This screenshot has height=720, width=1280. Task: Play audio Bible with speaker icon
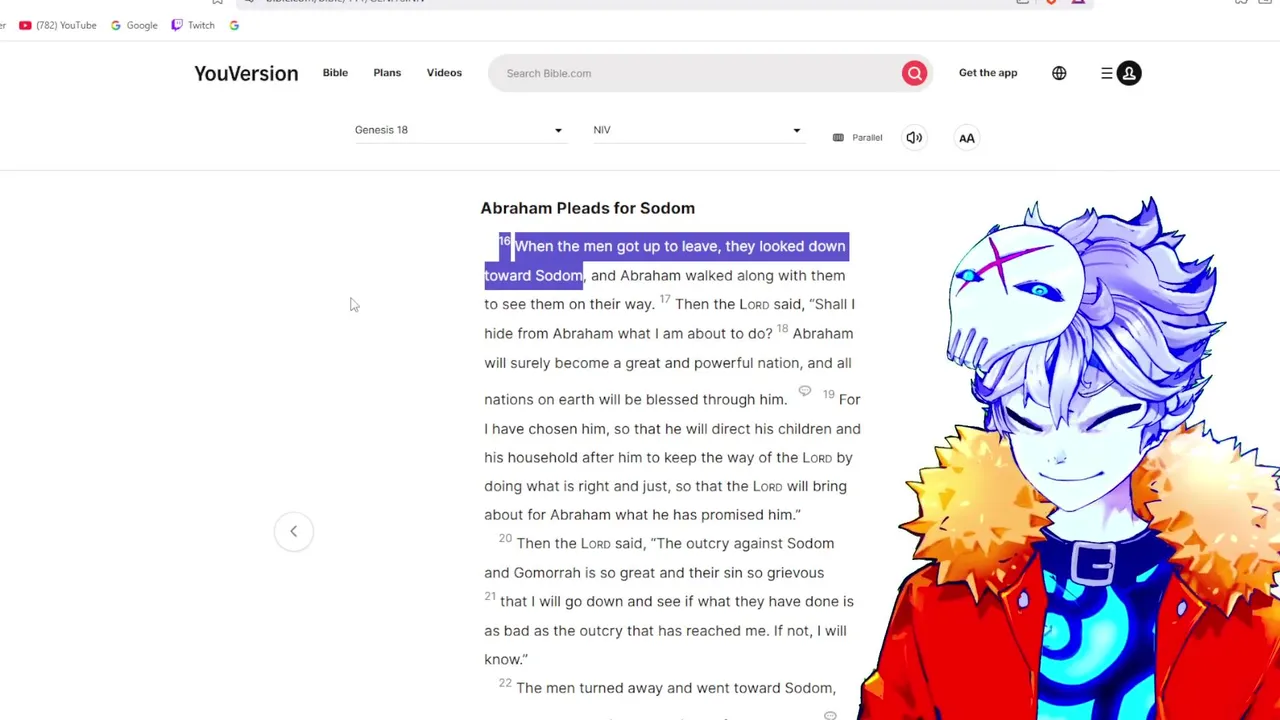tap(914, 138)
